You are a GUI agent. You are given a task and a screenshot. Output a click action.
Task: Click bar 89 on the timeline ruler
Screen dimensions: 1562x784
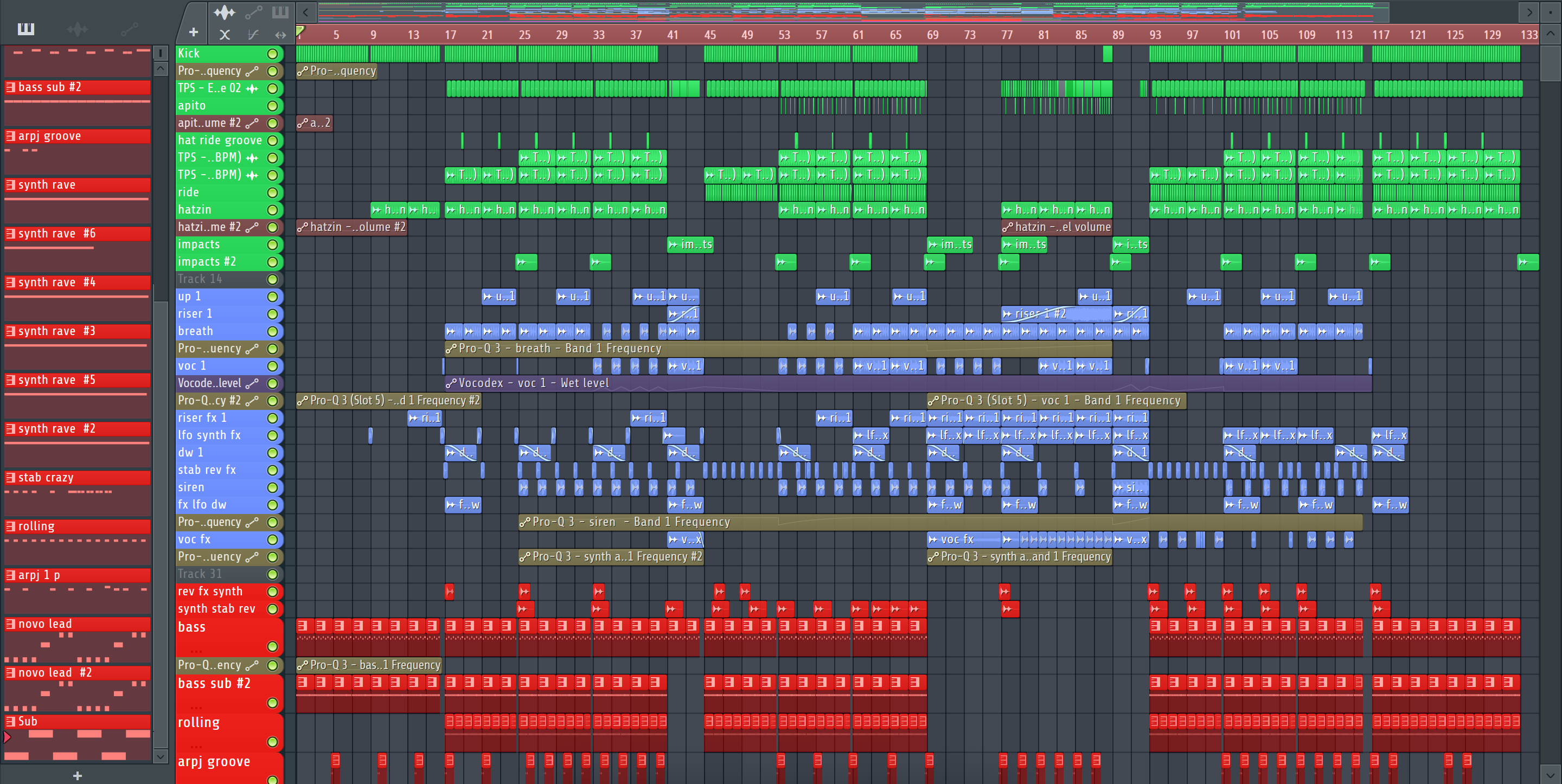tap(1118, 35)
